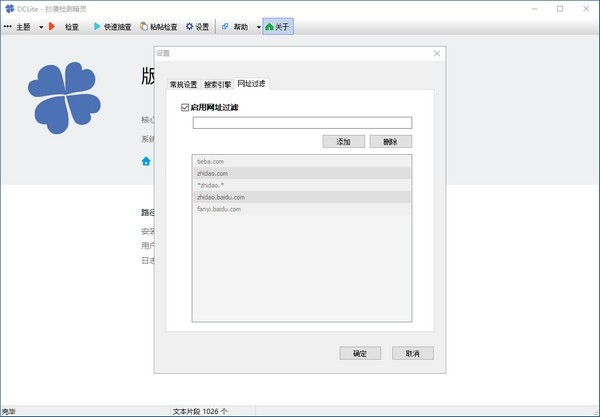Uncheck the 启用网址过滤 checkbox

pyautogui.click(x=185, y=107)
